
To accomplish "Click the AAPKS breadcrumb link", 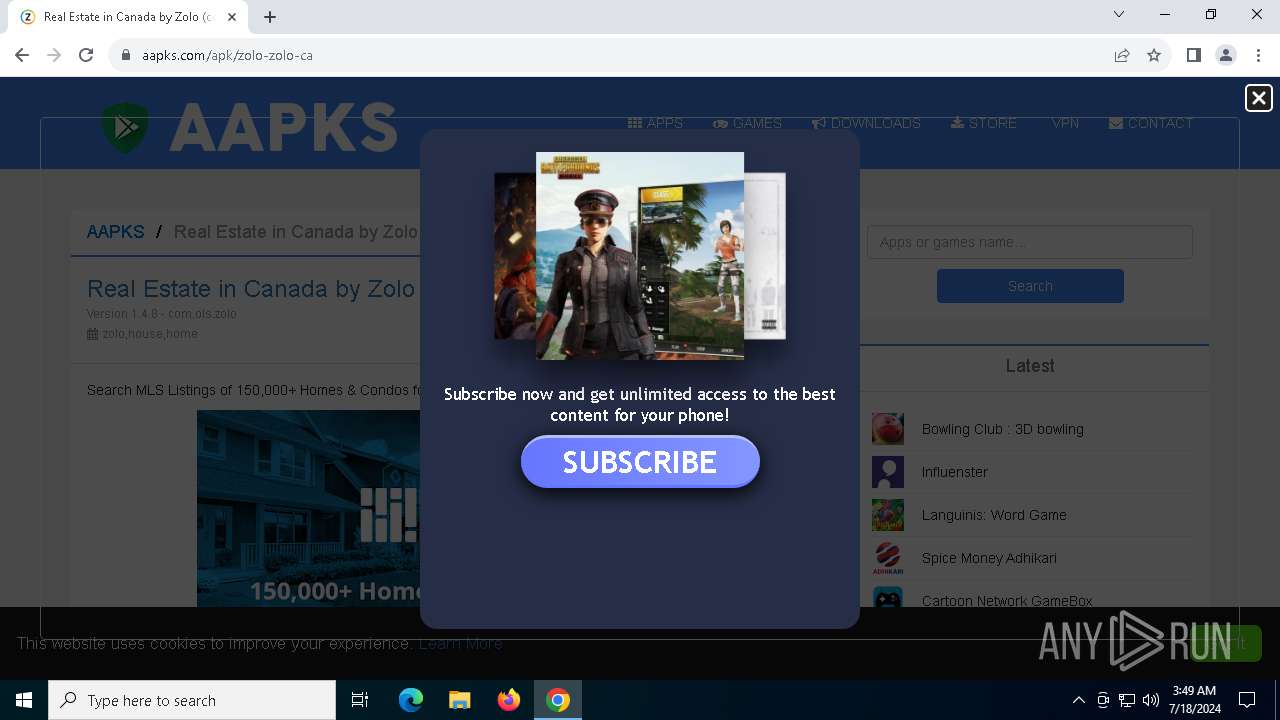I will click(115, 232).
